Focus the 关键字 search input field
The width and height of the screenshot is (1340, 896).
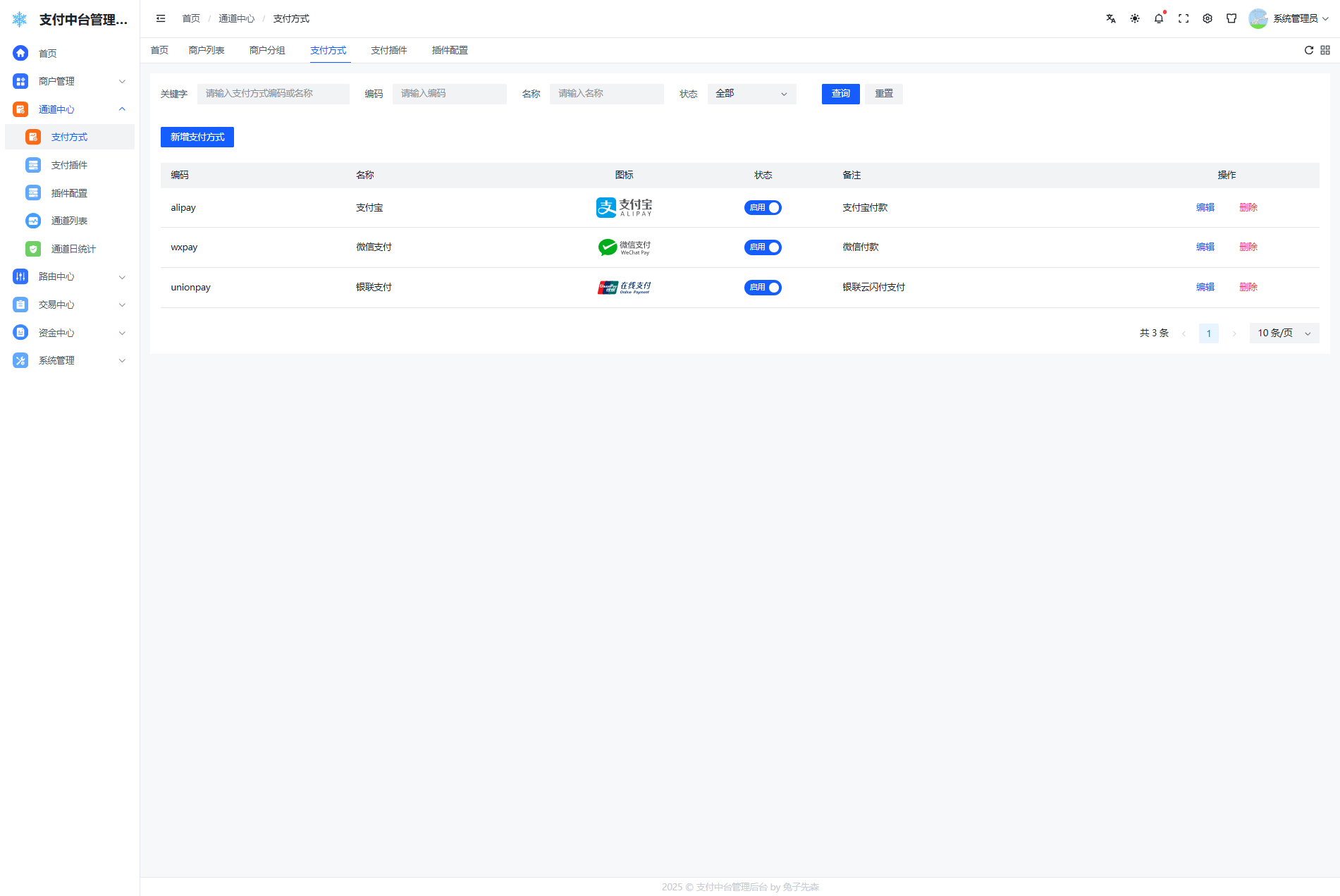[273, 94]
